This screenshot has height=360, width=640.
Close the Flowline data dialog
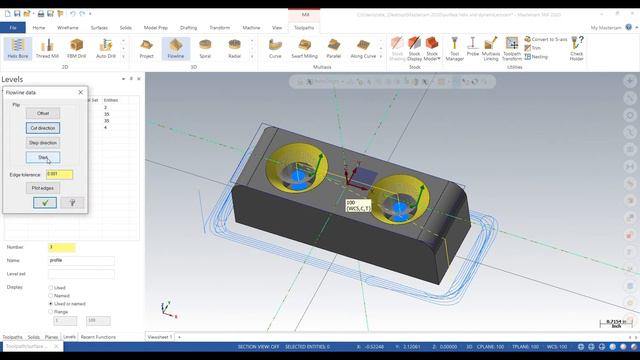80,92
